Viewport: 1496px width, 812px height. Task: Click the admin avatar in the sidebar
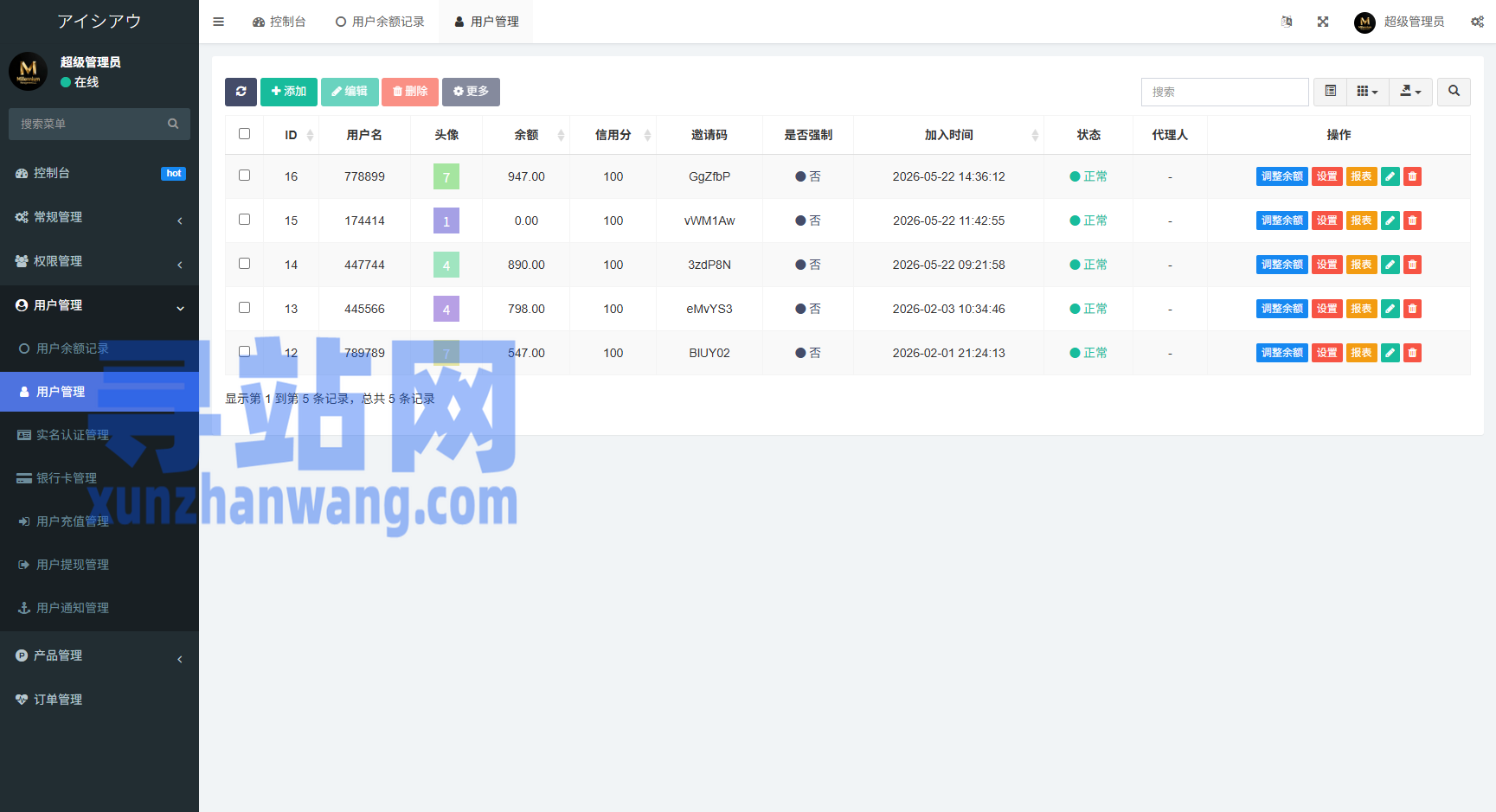point(29,71)
